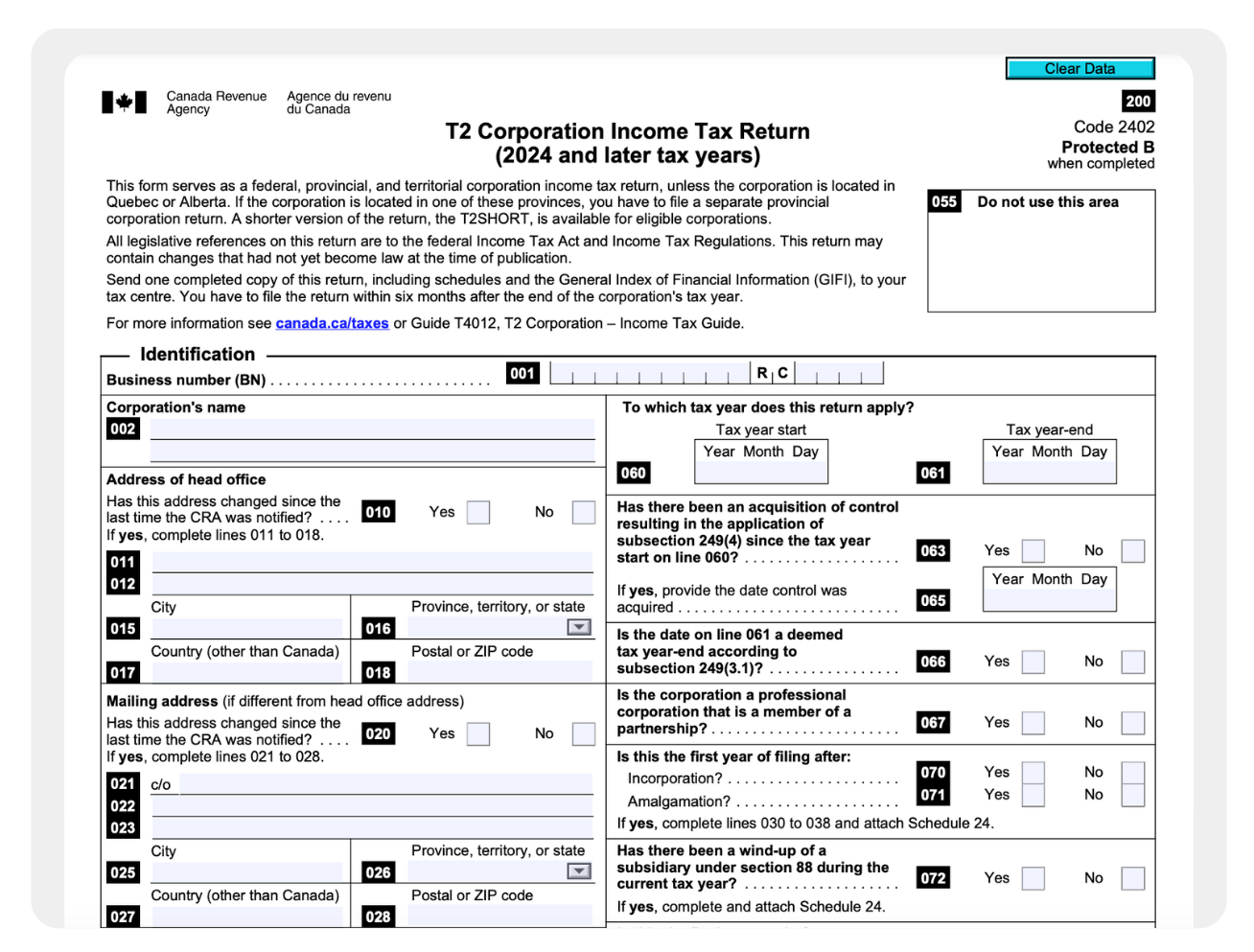
Task: Tick No for mailing address line 020
Action: point(583,733)
